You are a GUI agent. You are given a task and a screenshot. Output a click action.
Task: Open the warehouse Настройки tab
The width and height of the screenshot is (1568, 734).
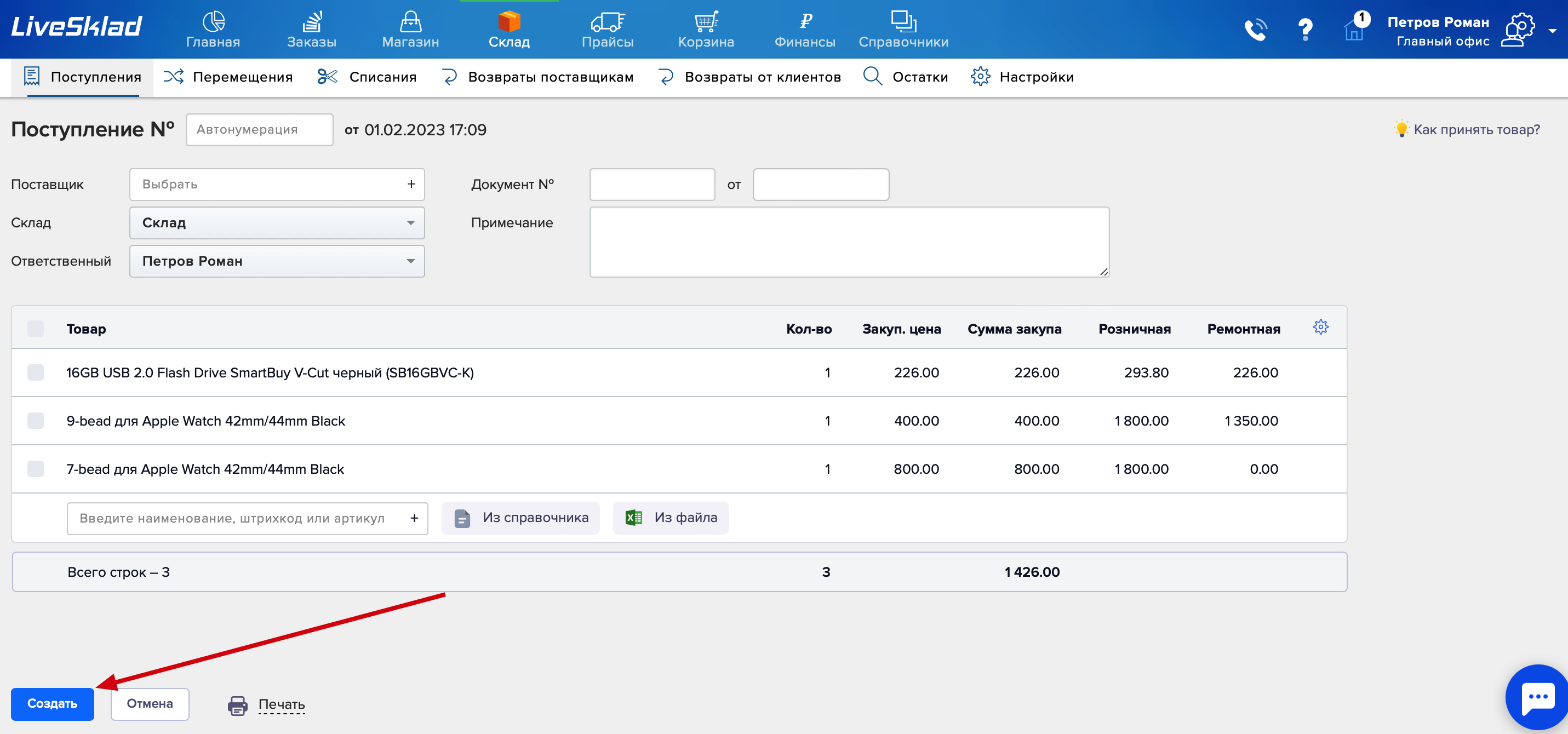tap(1023, 77)
